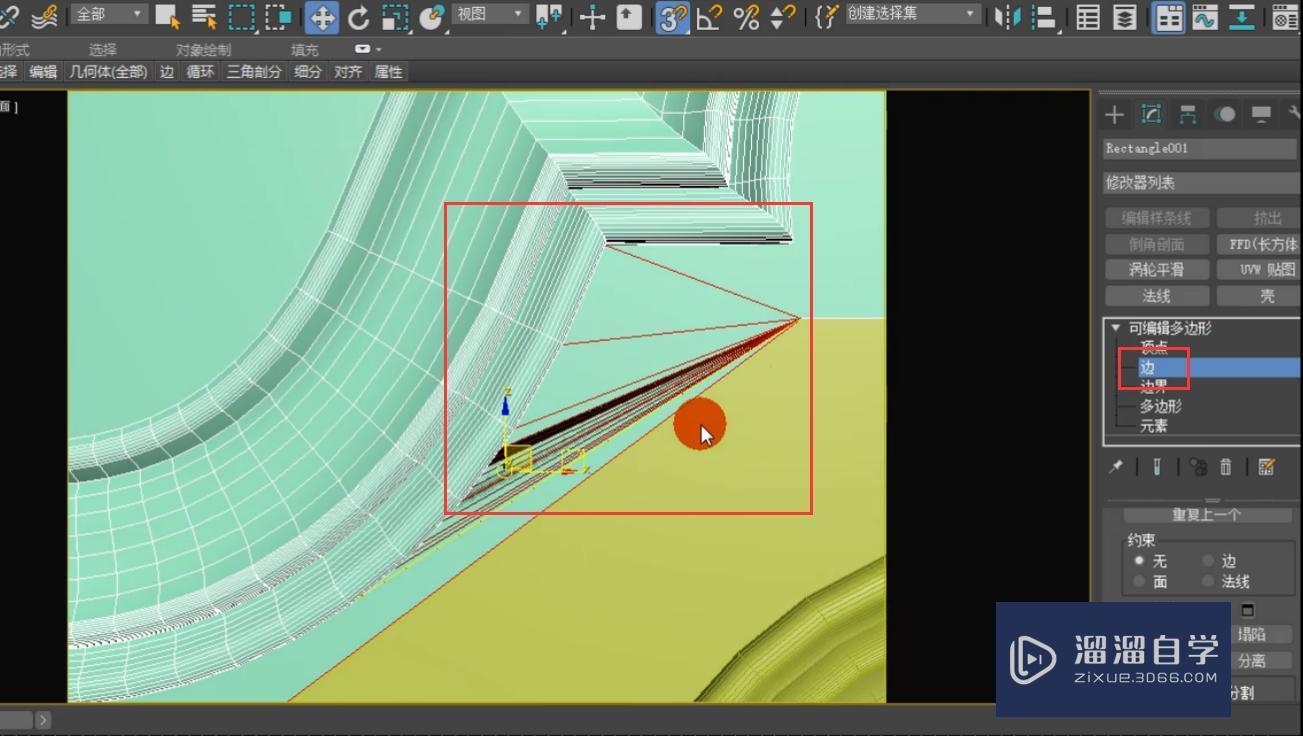Click the Select and Place tool
The width and height of the screenshot is (1303, 736).
tap(432, 16)
